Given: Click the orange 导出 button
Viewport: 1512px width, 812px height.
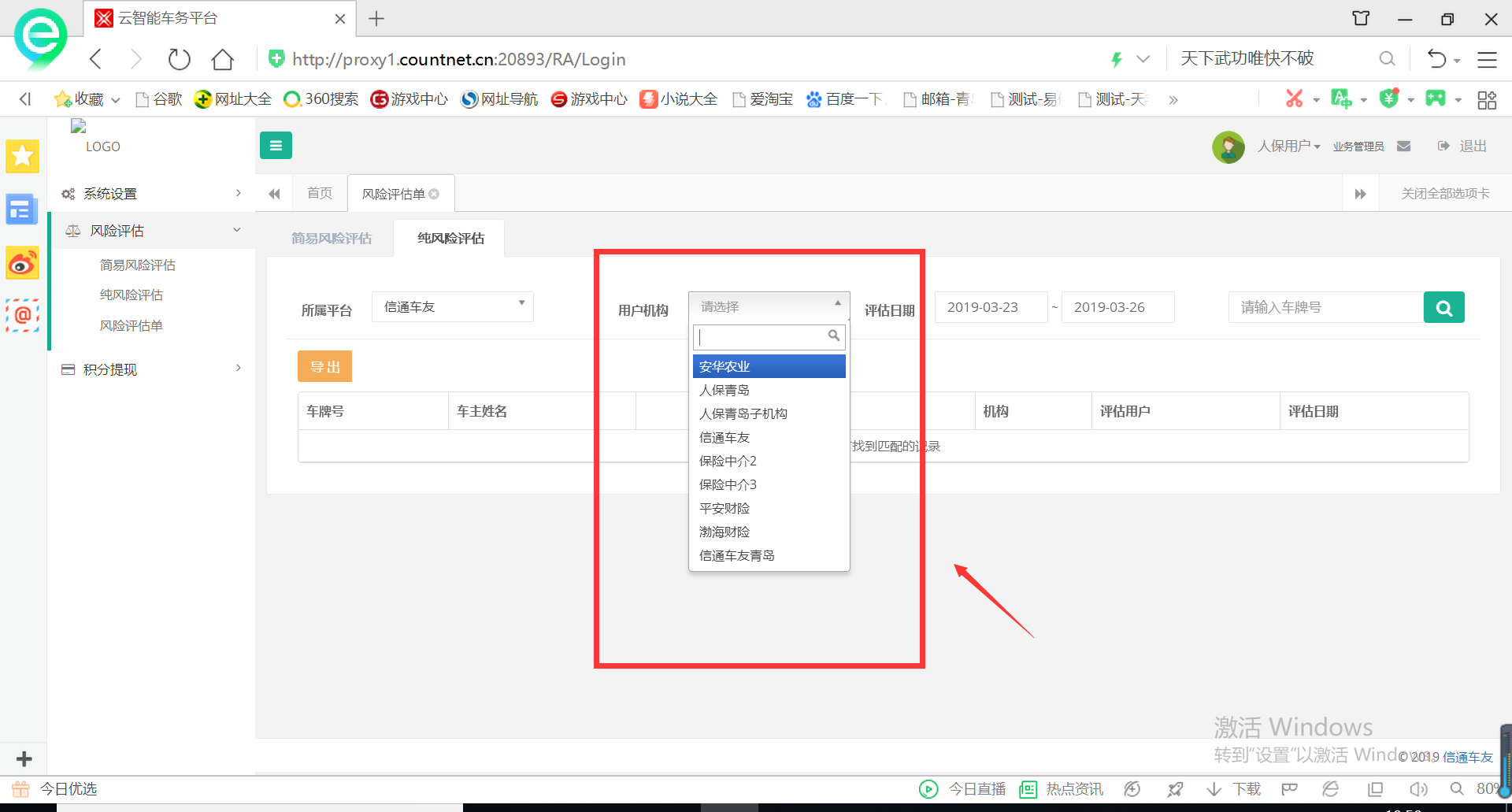Looking at the screenshot, I should (x=324, y=367).
